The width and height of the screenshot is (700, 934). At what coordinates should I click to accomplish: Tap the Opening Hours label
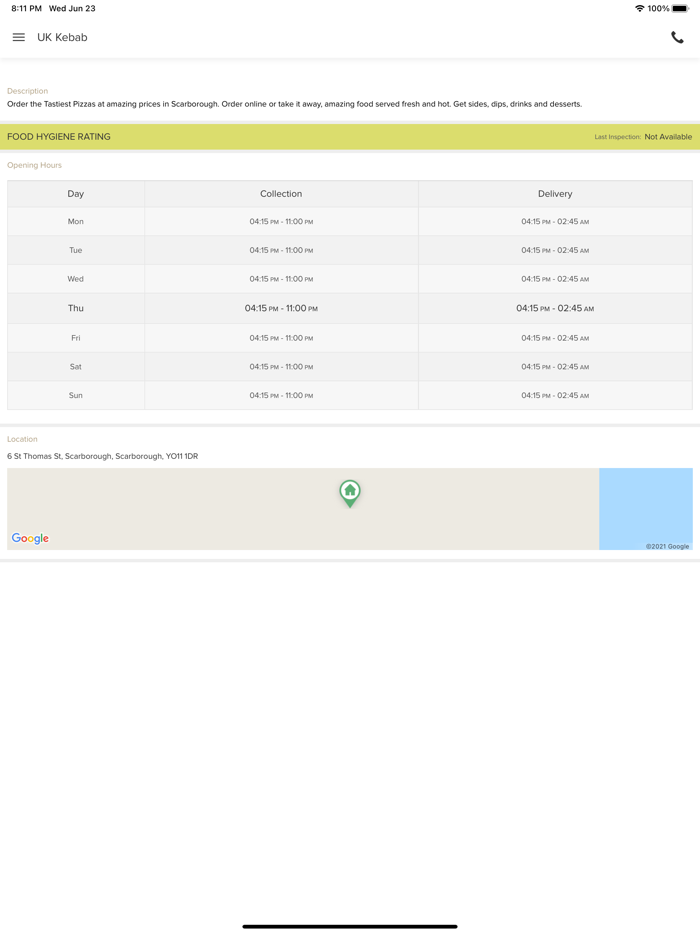coord(34,165)
